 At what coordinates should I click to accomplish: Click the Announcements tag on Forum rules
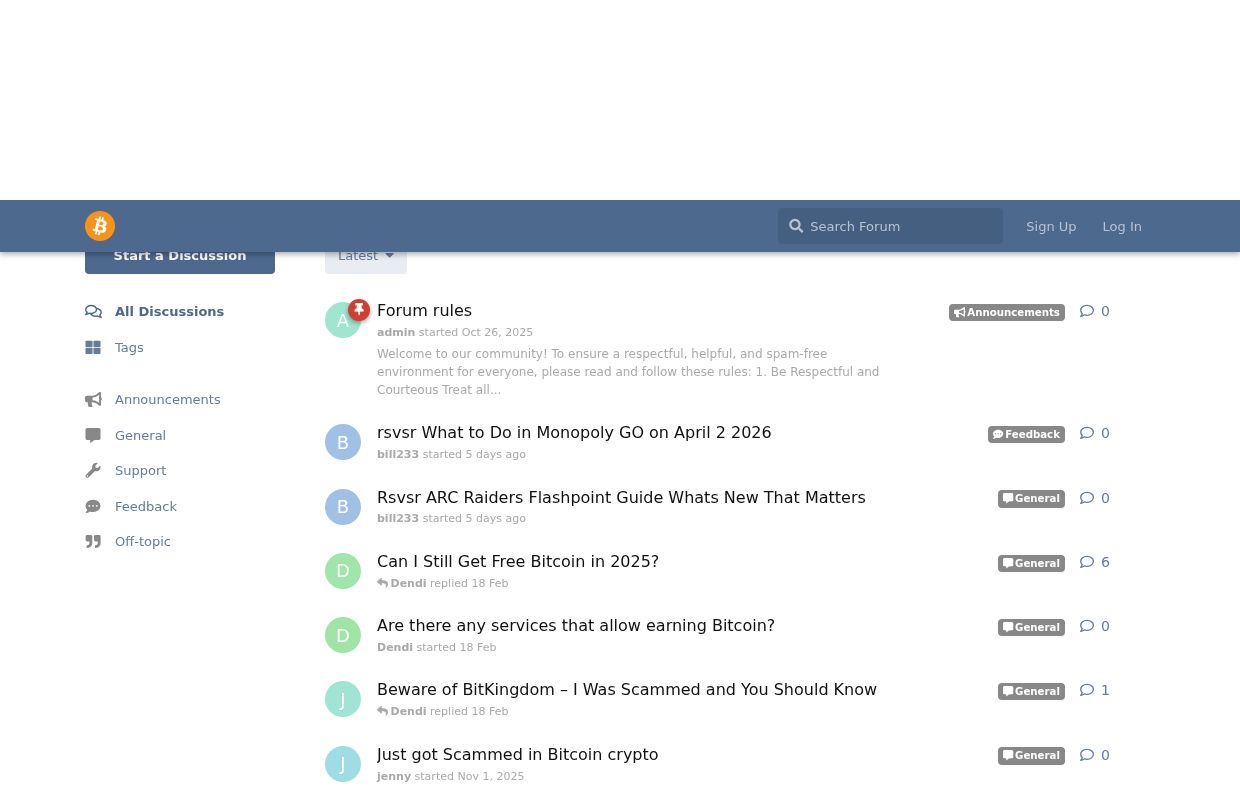click(x=1006, y=312)
